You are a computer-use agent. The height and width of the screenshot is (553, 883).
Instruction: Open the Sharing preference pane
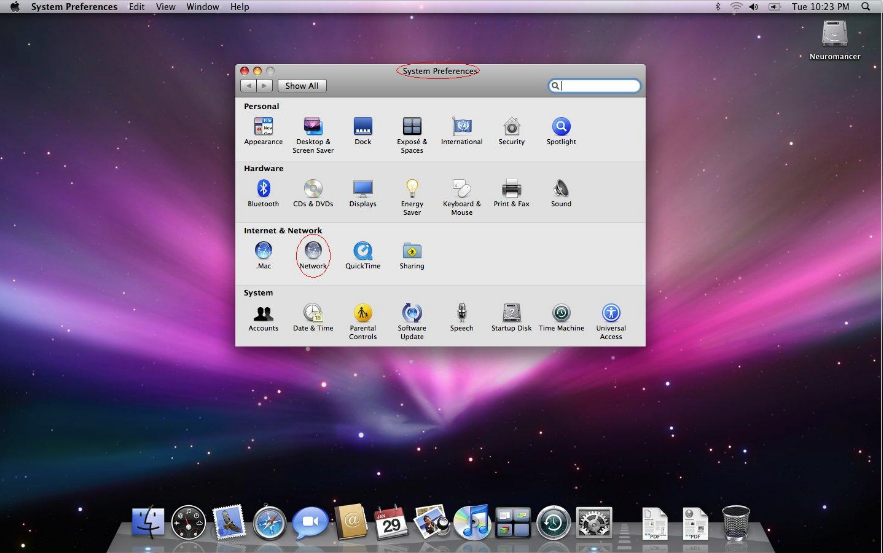pos(412,255)
